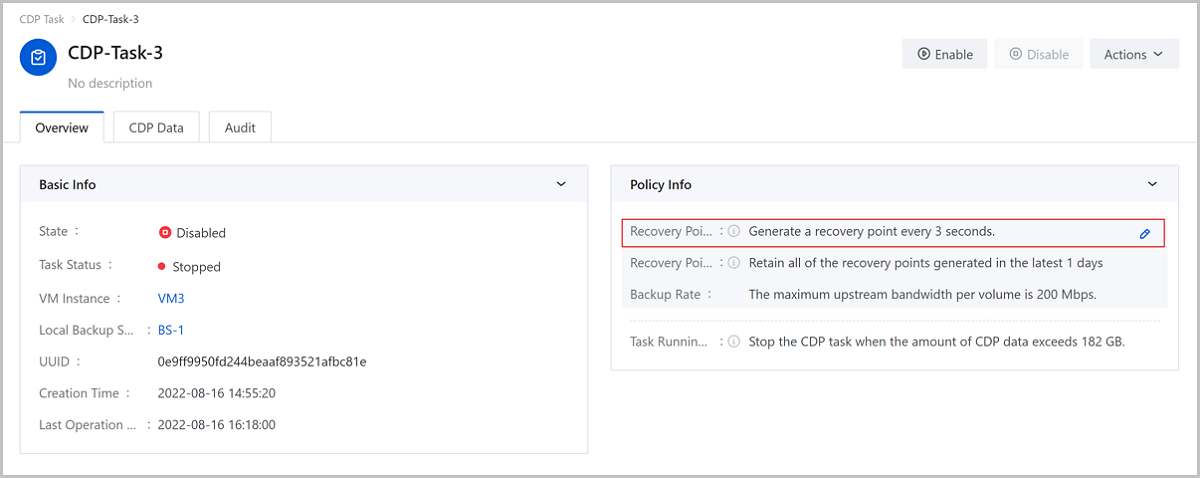The image size is (1200, 478).
Task: Click the red Disabled state icon
Action: tap(165, 232)
